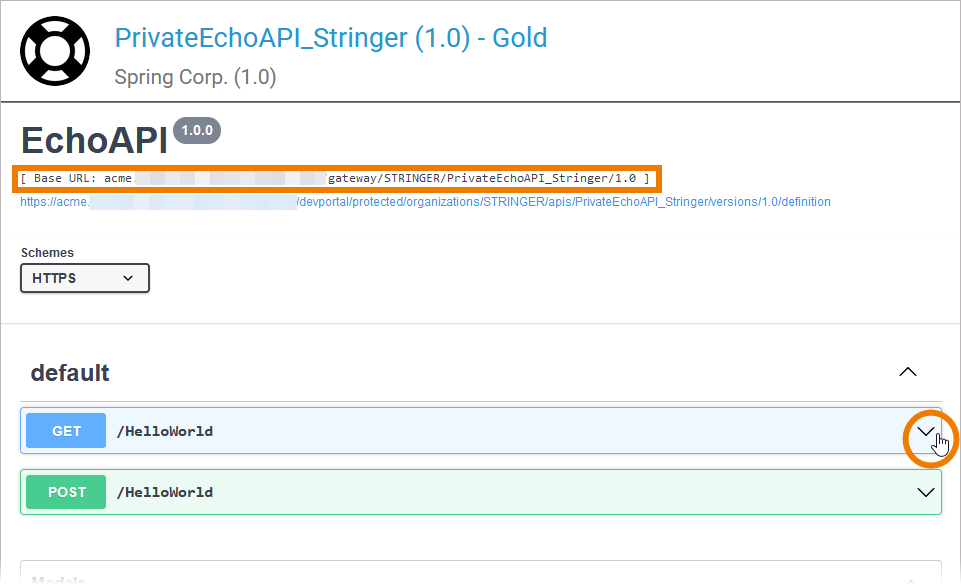Click the down arrow in the HTTPS selector
The height and width of the screenshot is (585, 961).
coord(128,278)
